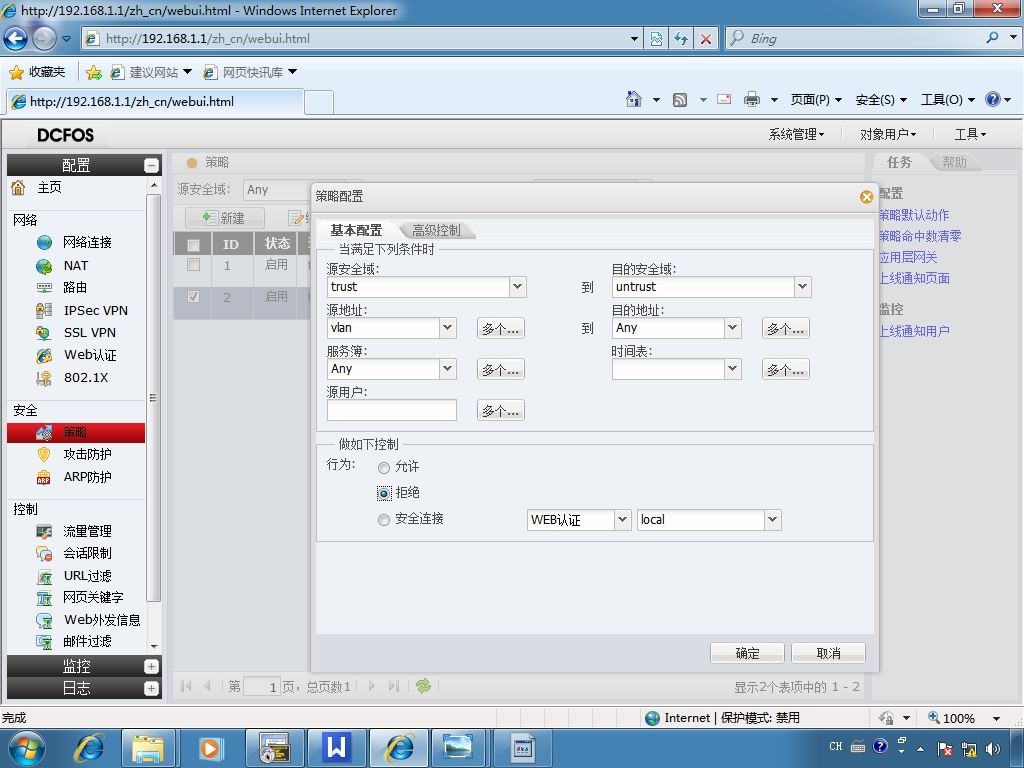1024x768 pixels.
Task: Open the IE 页面(P) menu
Action: tap(816, 100)
